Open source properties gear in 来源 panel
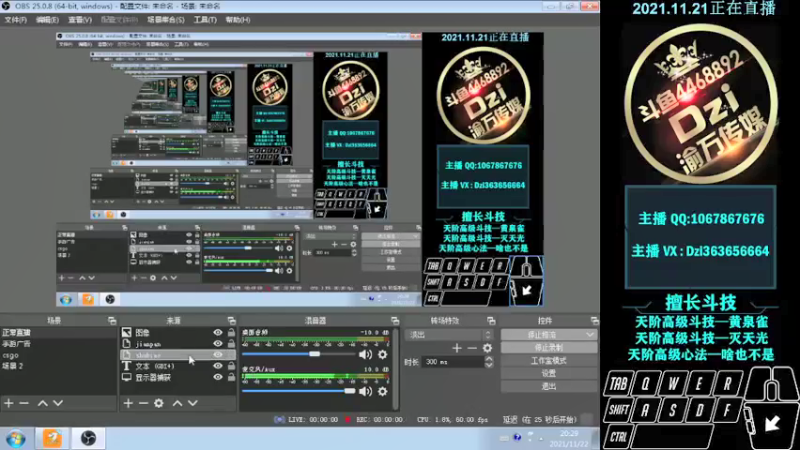This screenshot has width=800, height=450. pyautogui.click(x=159, y=403)
